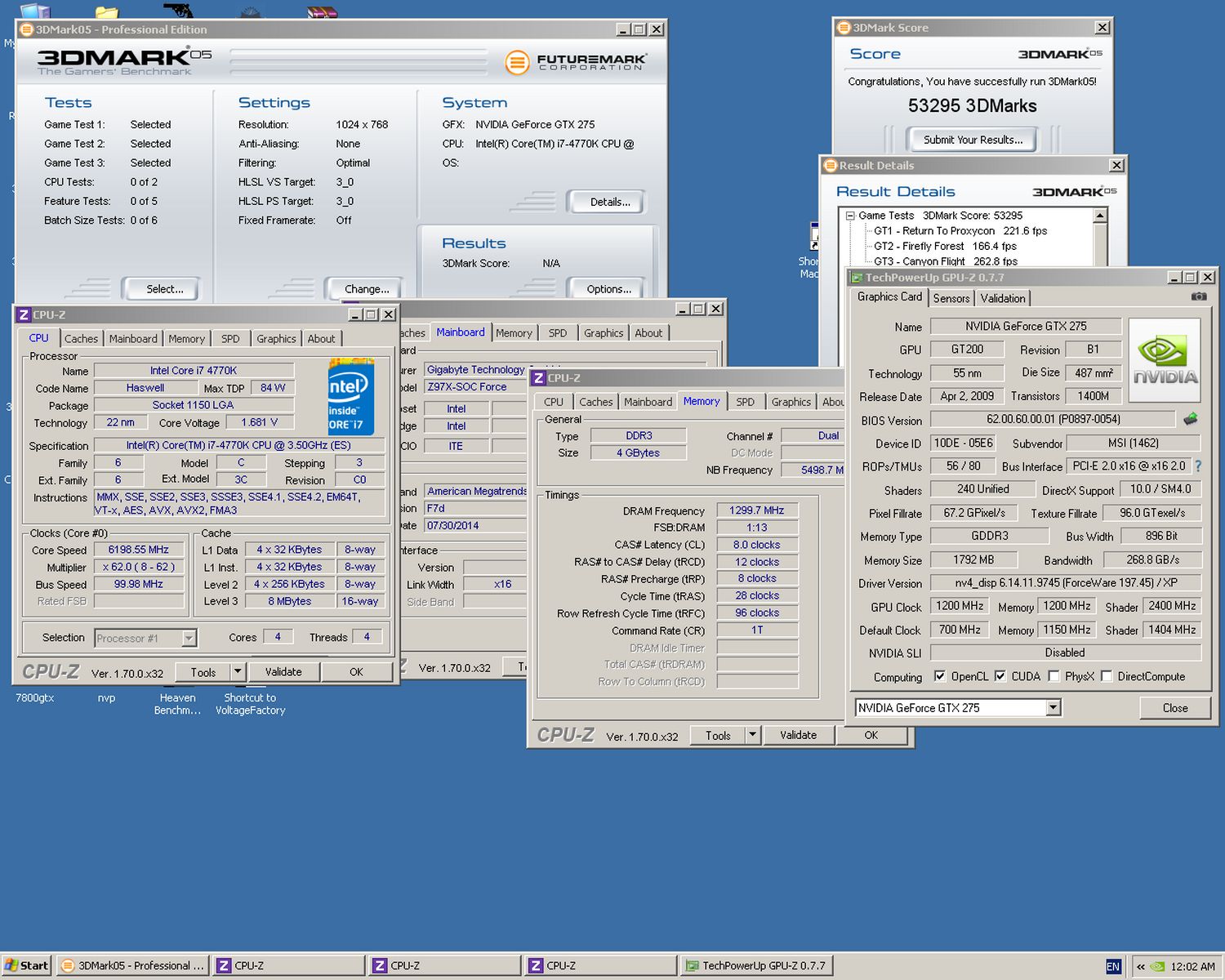Click Validate in the CPU tab window
This screenshot has height=980, width=1225.
(x=283, y=672)
